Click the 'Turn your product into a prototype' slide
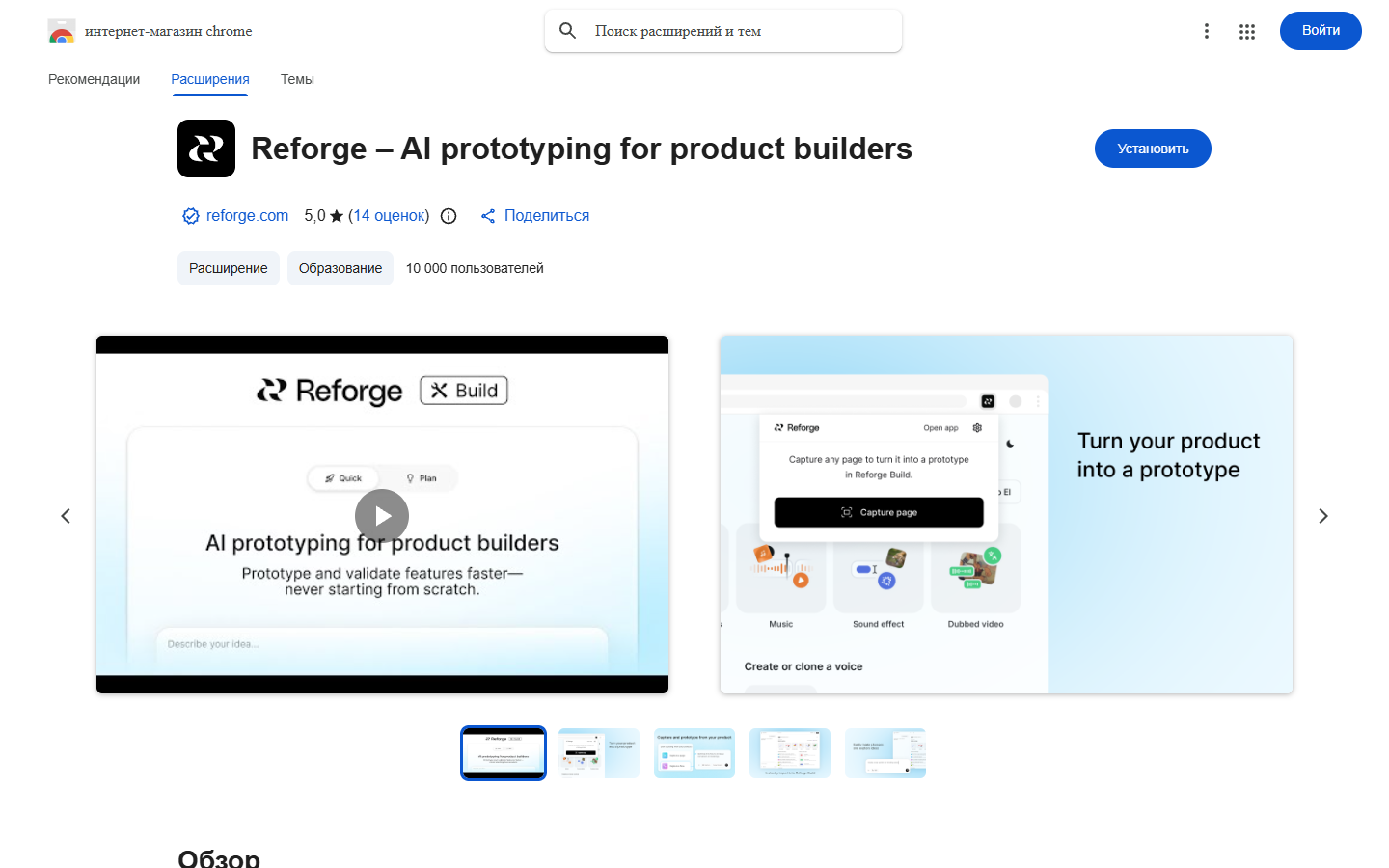 [1006, 514]
